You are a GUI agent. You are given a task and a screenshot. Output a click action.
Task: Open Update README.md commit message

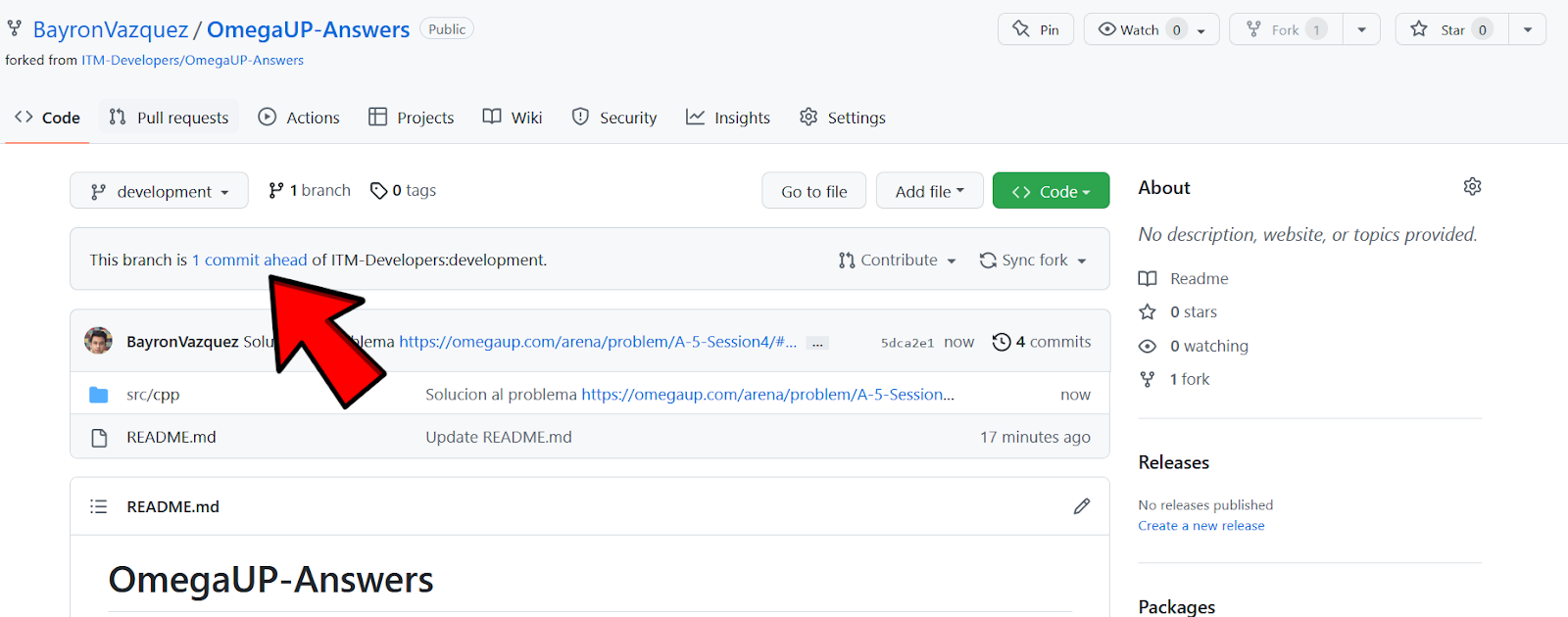coord(499,437)
